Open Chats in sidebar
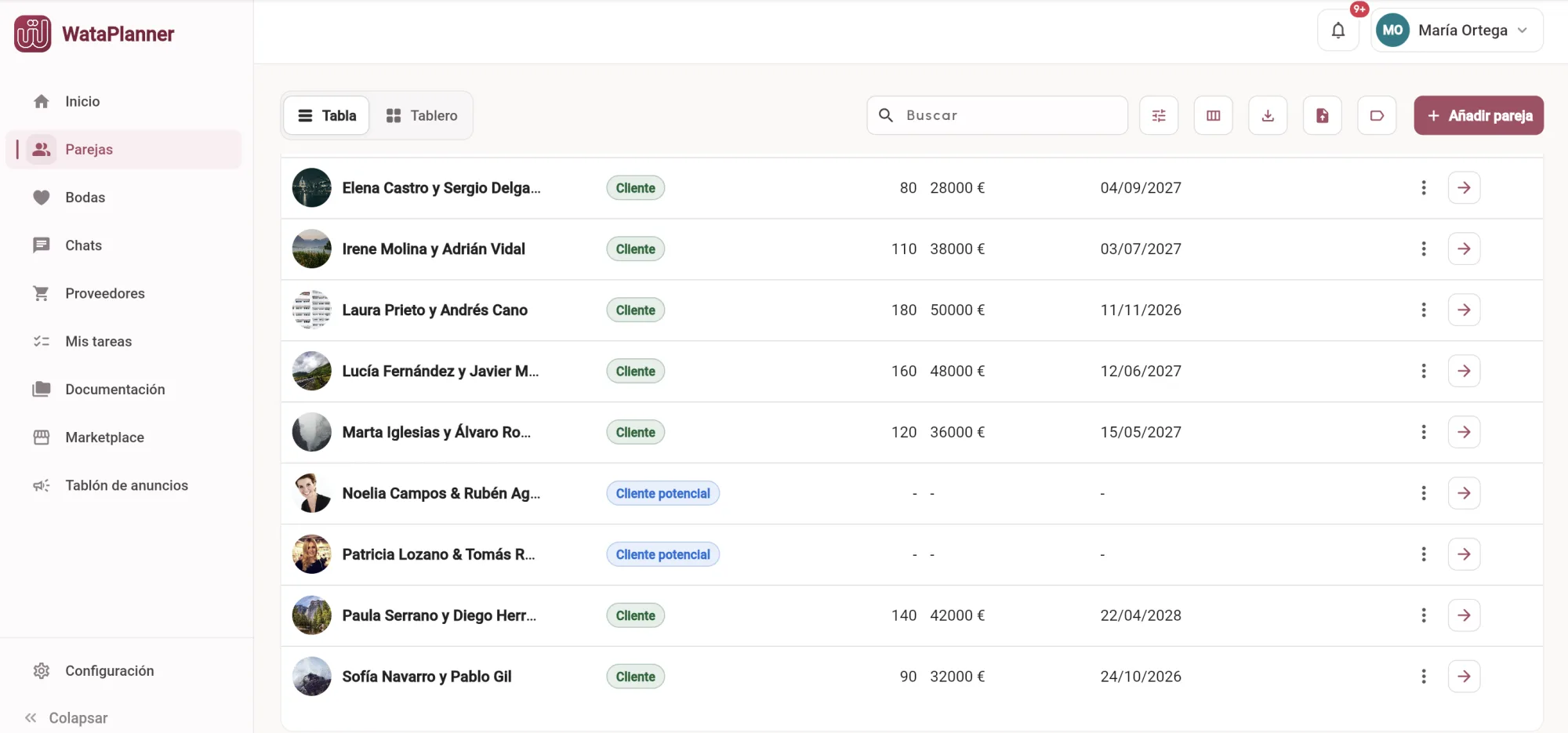The height and width of the screenshot is (733, 1568). click(x=124, y=245)
